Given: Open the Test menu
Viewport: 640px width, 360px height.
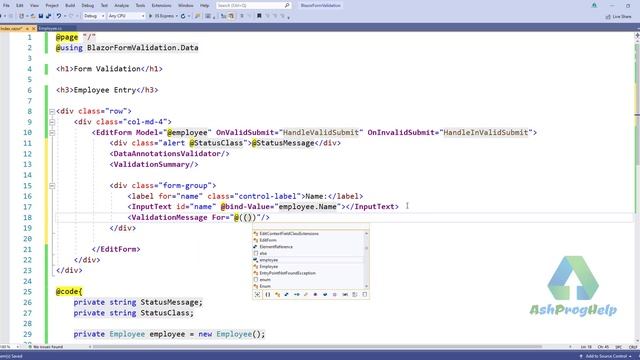Looking at the screenshot, I should 104,6.
